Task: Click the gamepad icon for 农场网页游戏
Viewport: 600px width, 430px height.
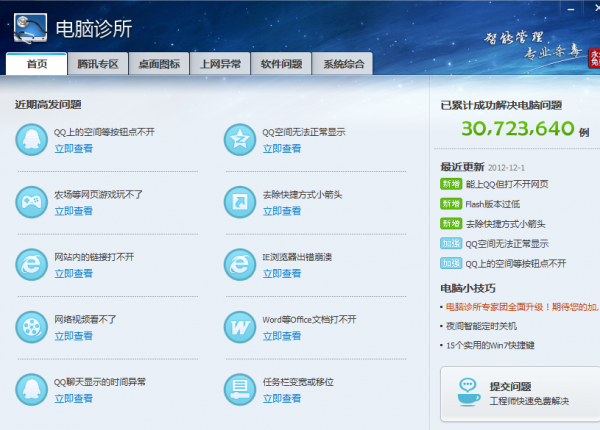Action: [32, 201]
